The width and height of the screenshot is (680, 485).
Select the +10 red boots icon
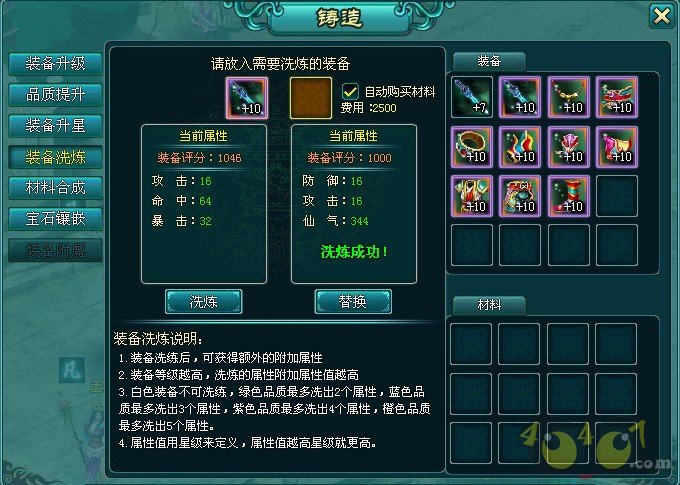[569, 196]
